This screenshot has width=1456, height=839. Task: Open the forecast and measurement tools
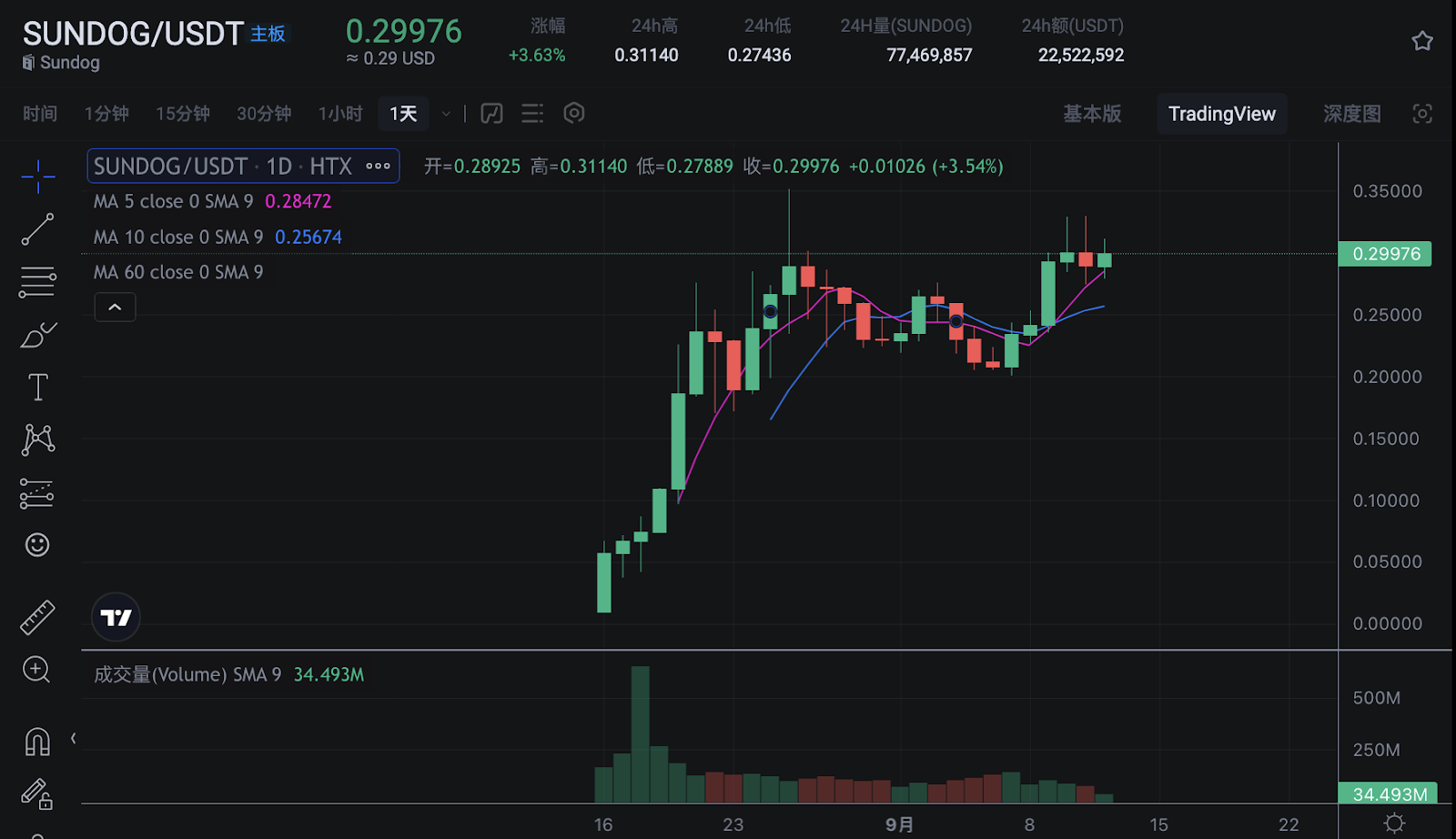(37, 493)
